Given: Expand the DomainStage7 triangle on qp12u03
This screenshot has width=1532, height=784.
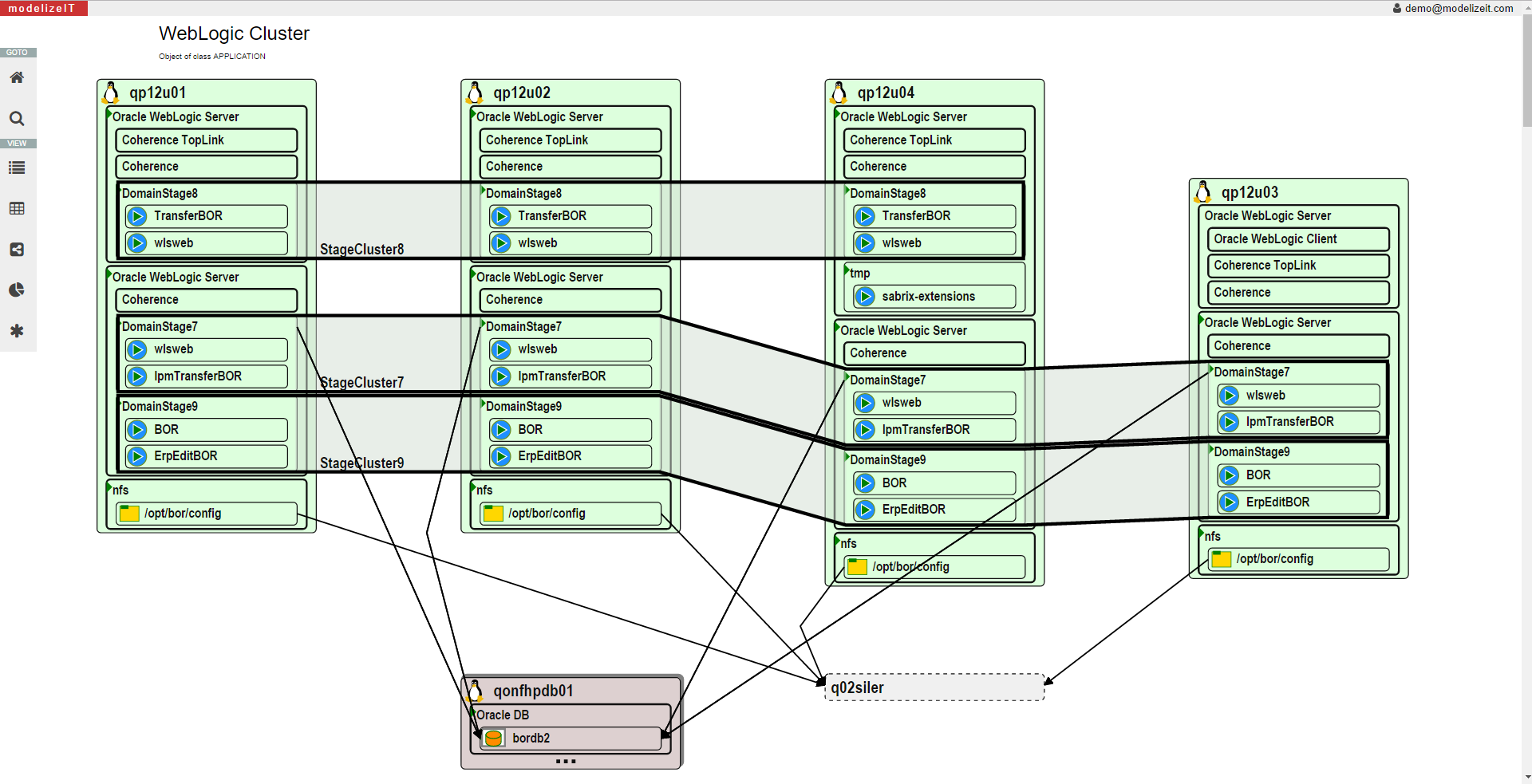Looking at the screenshot, I should click(1212, 370).
